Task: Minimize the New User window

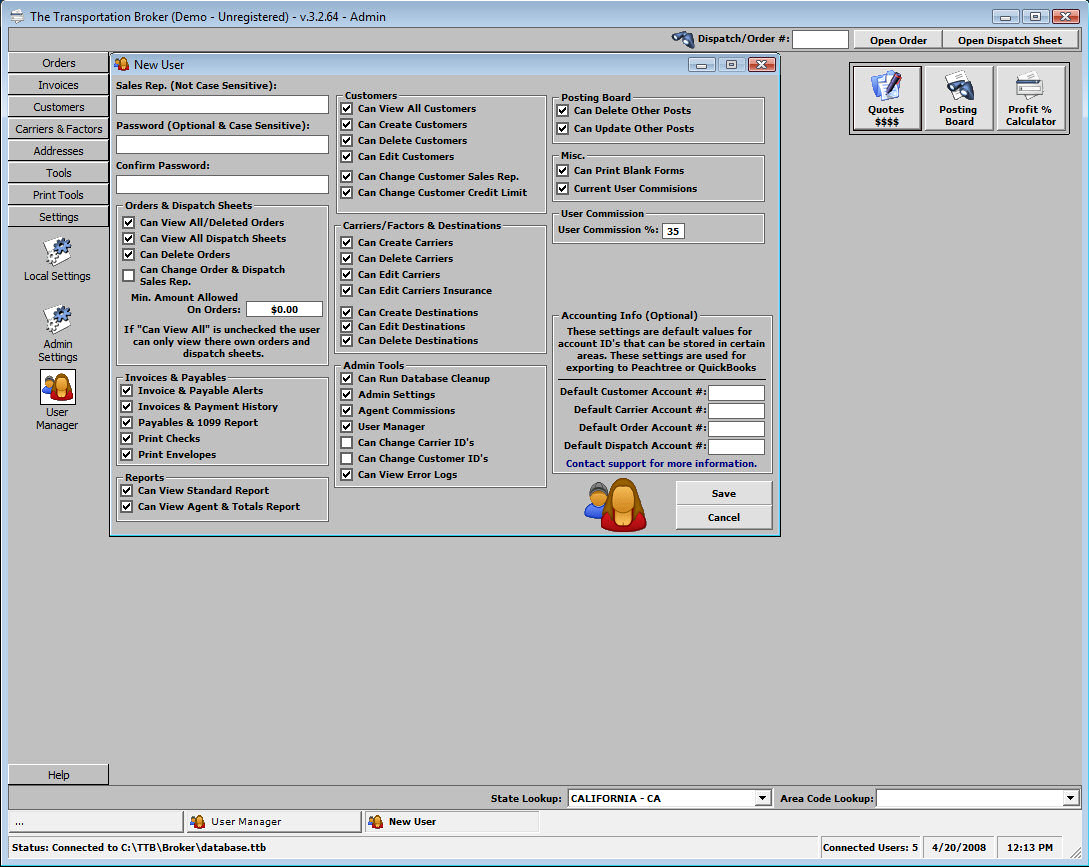Action: (701, 65)
